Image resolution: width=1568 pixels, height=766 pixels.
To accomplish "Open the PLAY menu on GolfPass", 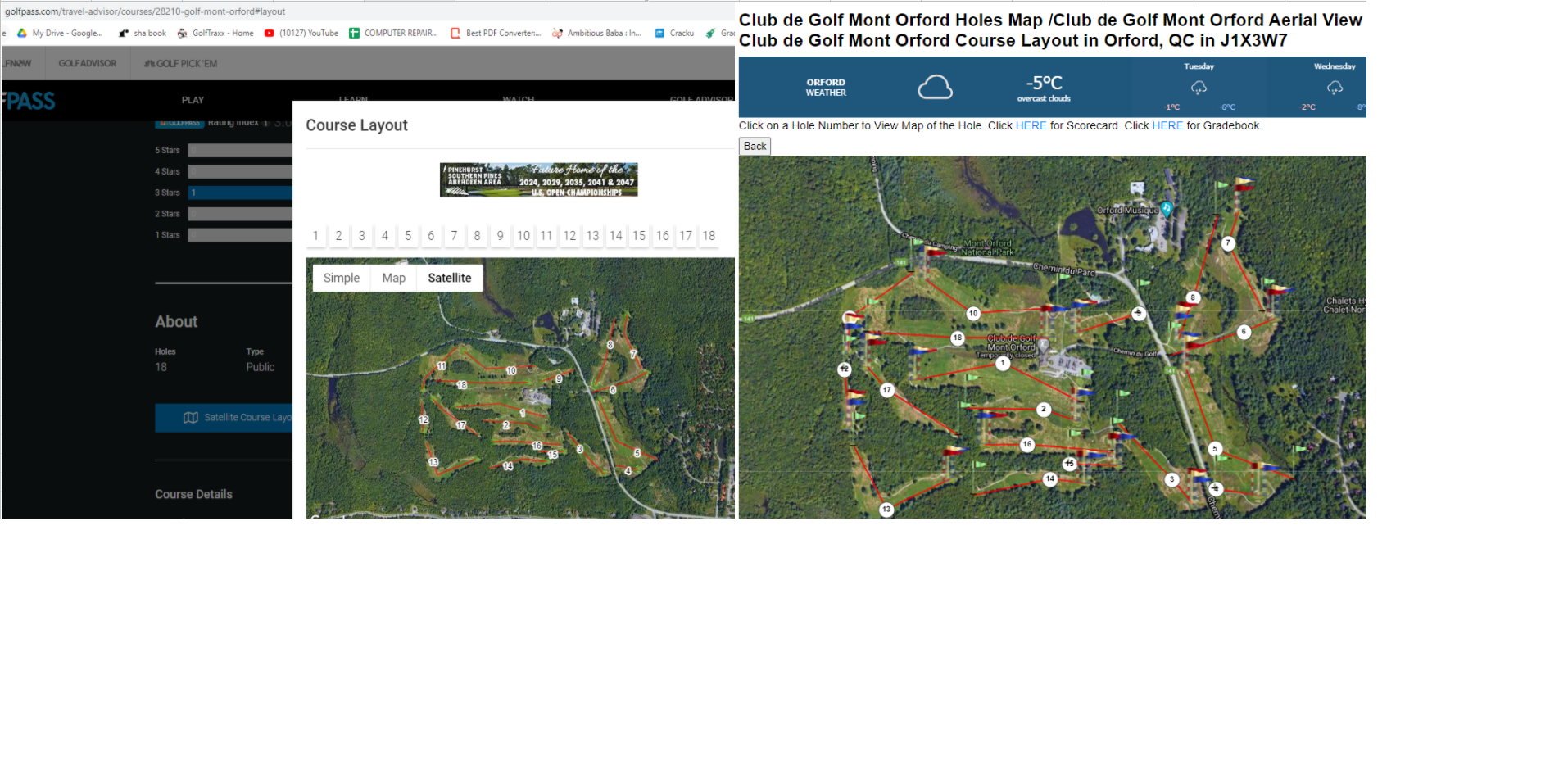I will (x=193, y=100).
